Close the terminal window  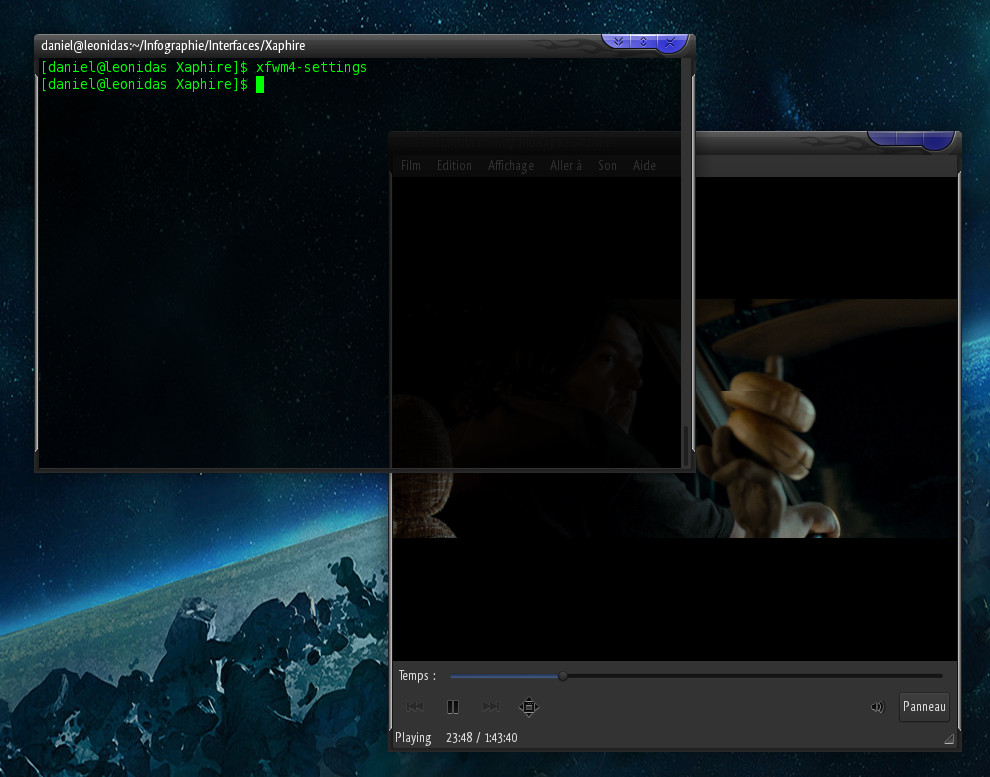click(670, 42)
